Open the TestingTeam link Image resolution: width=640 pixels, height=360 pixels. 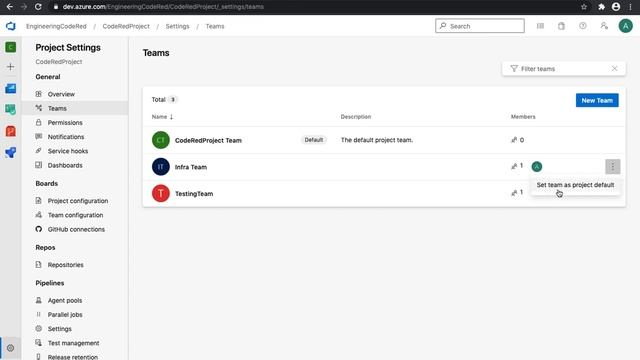pyautogui.click(x=194, y=194)
